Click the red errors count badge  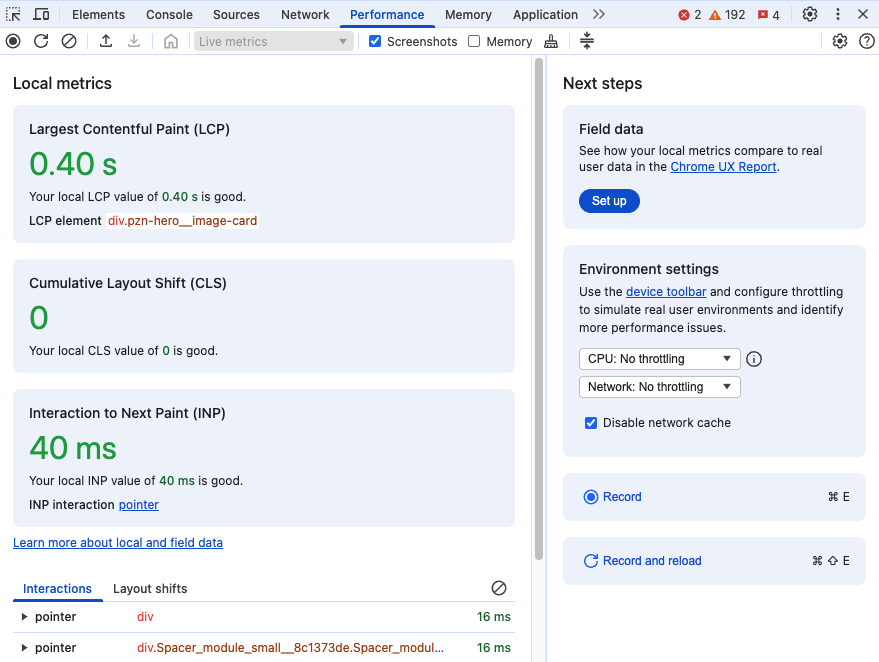point(690,15)
